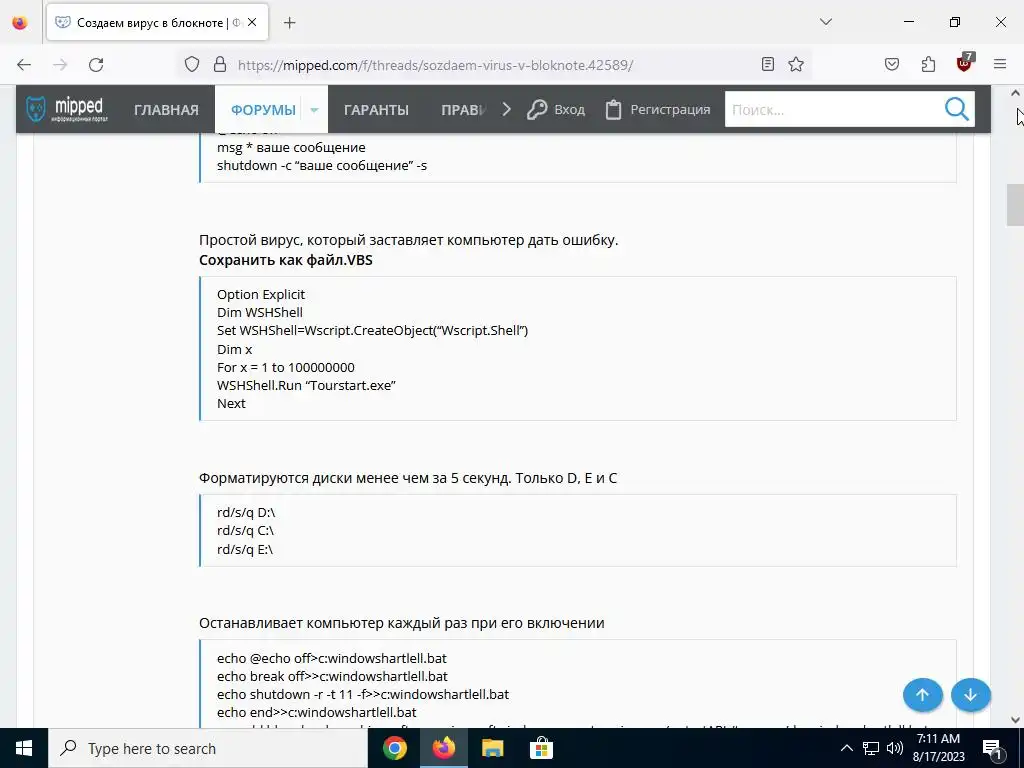Viewport: 1024px width, 768px height.
Task: Click text 'Сохранить как файл.VBS'
Action: [x=285, y=260]
